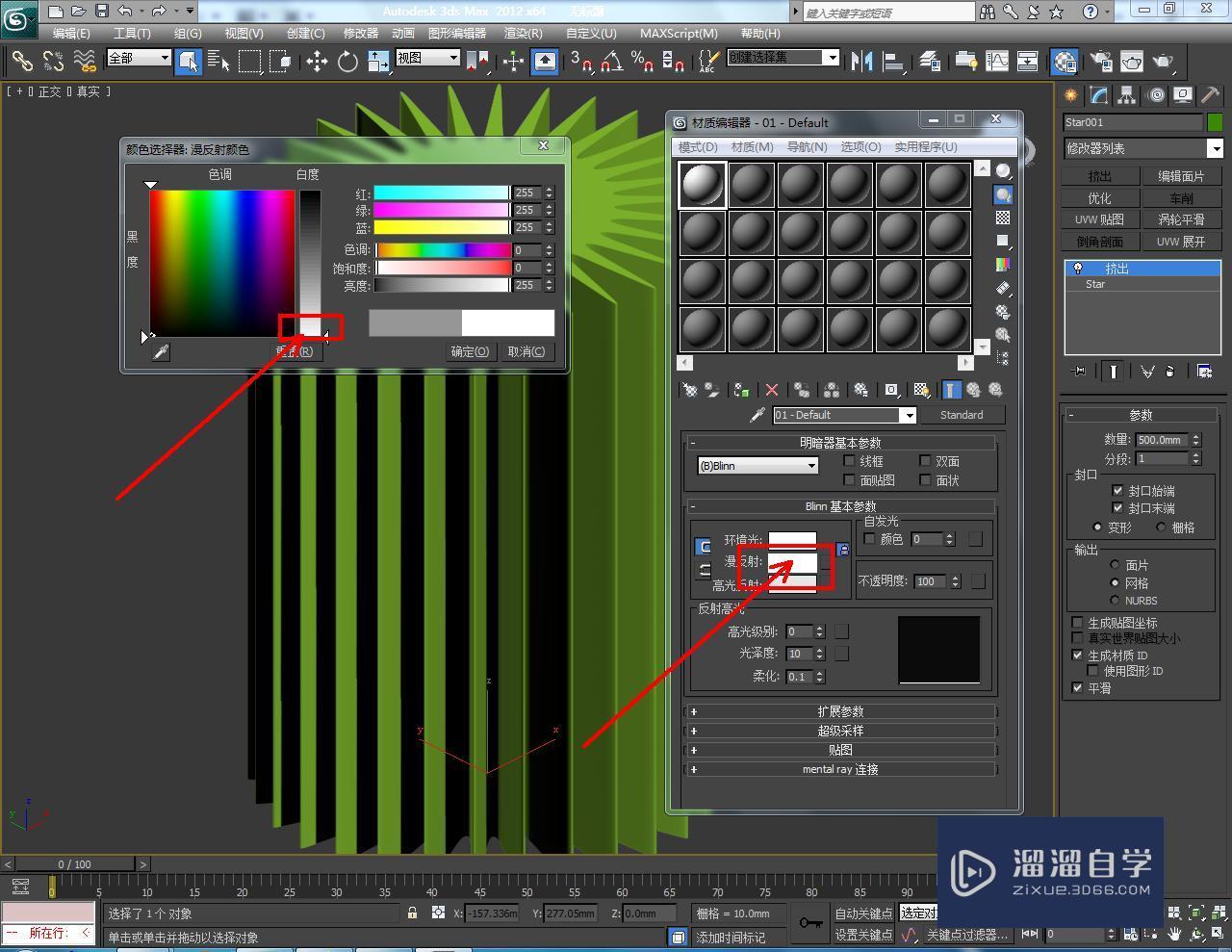Image resolution: width=1232 pixels, height=952 pixels.
Task: Enable the 双面 checkbox
Action: 925,461
